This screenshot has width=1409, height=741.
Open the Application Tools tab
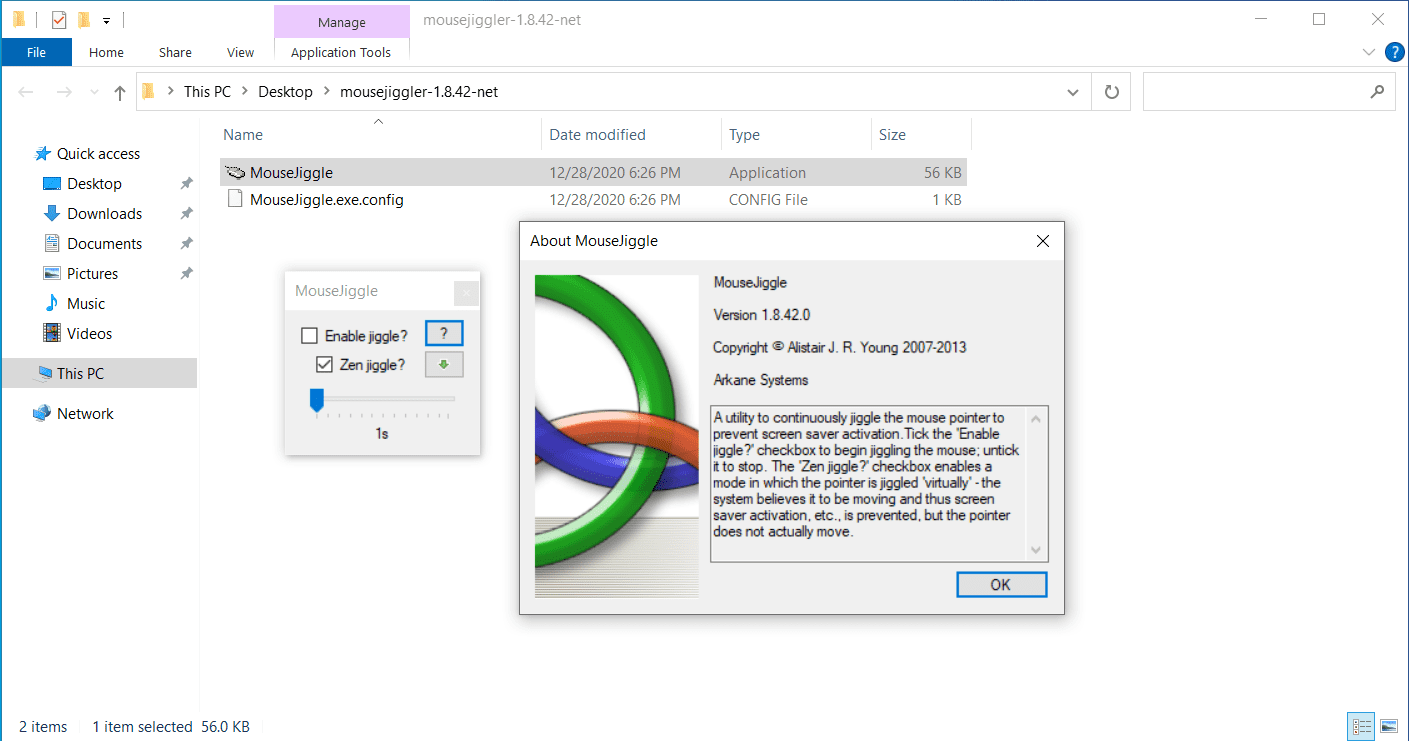[x=341, y=53]
